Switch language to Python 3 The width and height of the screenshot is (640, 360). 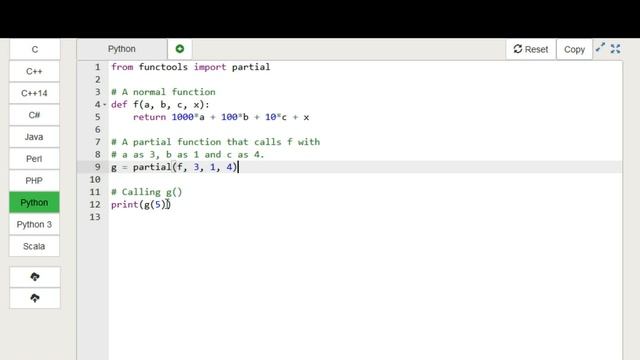coord(34,224)
